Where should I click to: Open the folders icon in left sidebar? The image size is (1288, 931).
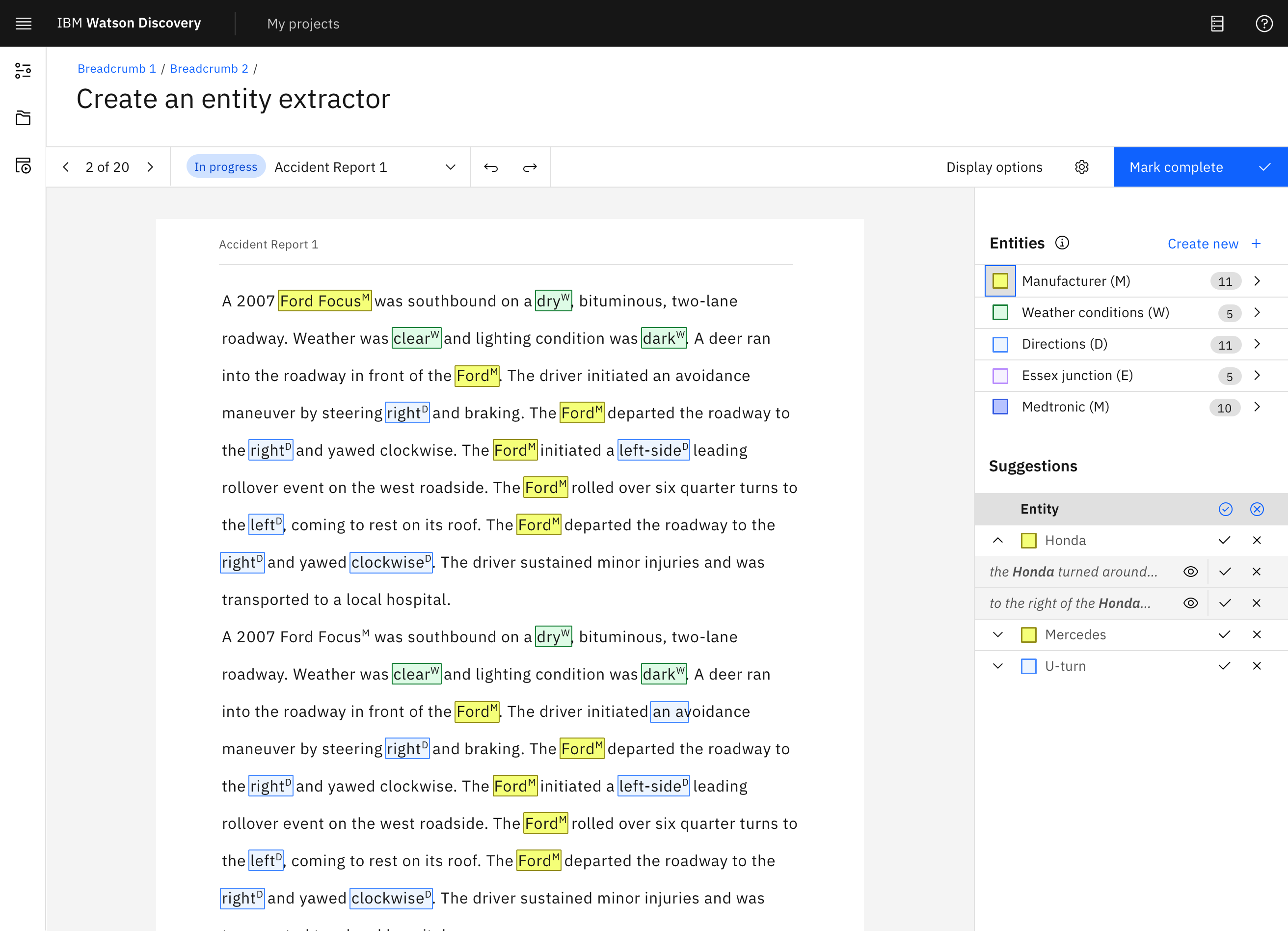point(23,118)
